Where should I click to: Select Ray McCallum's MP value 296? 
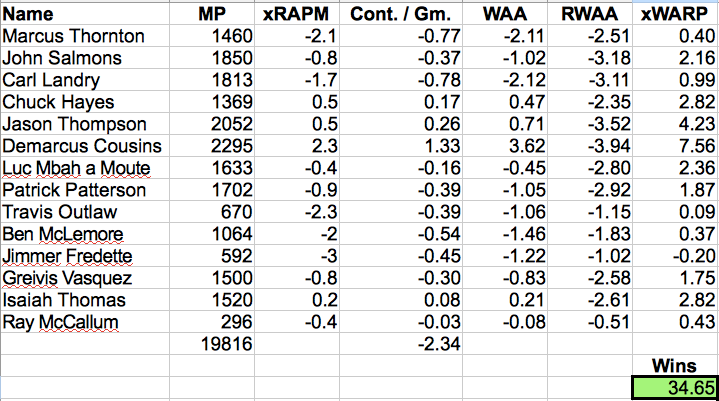(212, 322)
